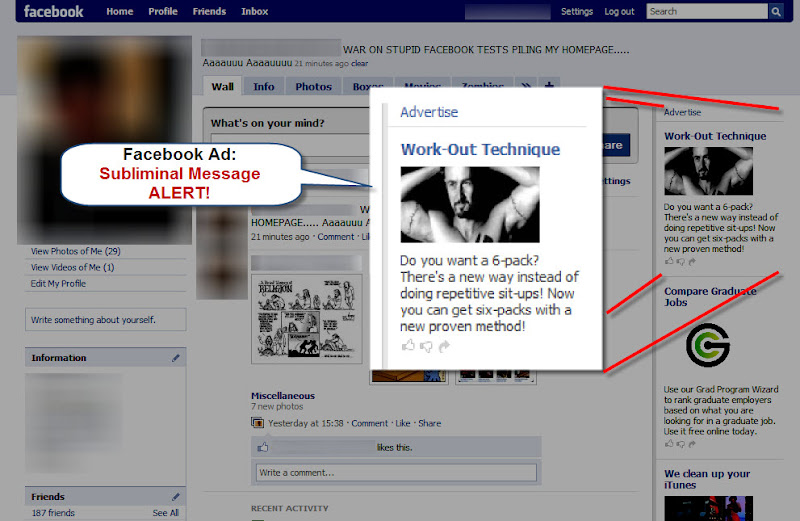Add a new tab with plus button
This screenshot has height=521, width=800.
[x=549, y=85]
